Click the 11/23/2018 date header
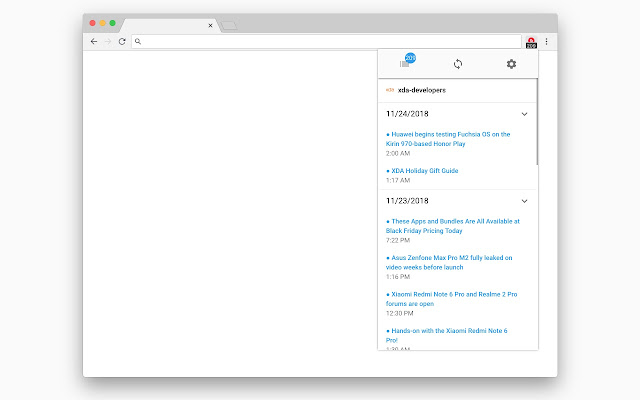 click(x=407, y=201)
